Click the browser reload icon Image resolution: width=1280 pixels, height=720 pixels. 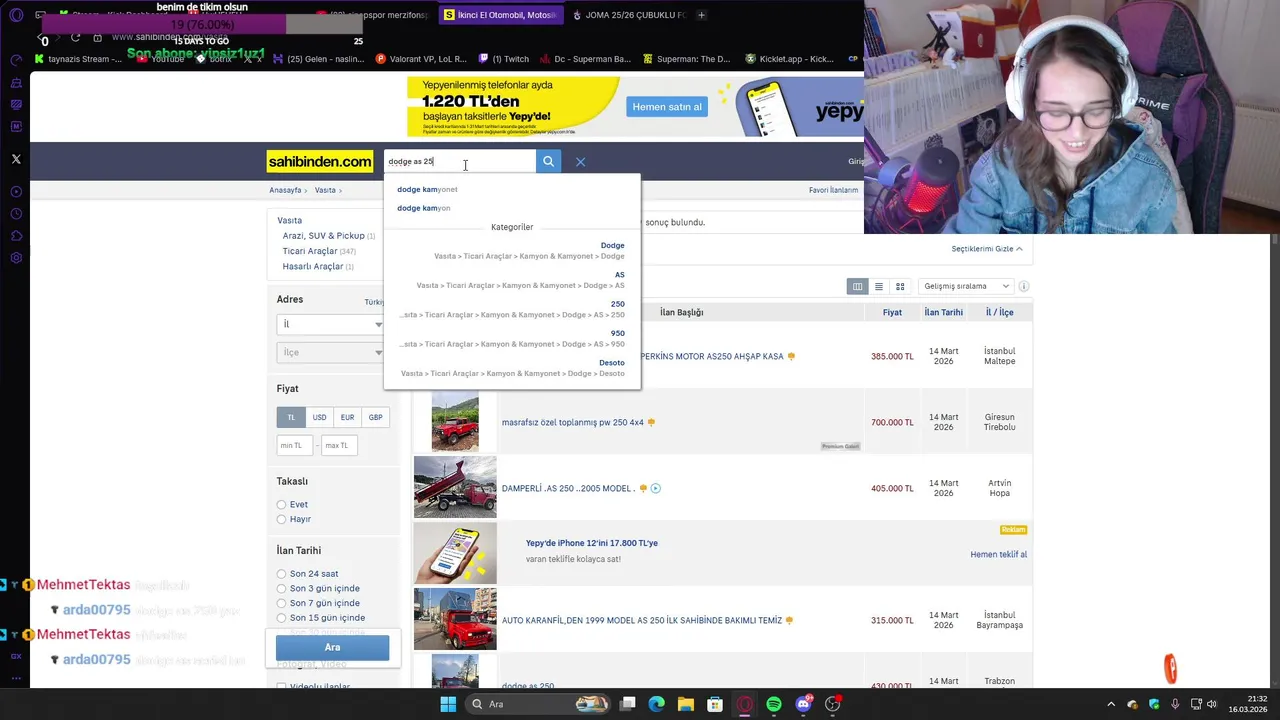point(75,38)
